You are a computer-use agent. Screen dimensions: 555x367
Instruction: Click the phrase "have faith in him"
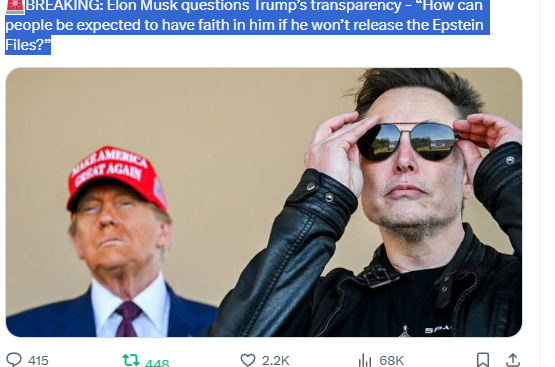point(218,25)
